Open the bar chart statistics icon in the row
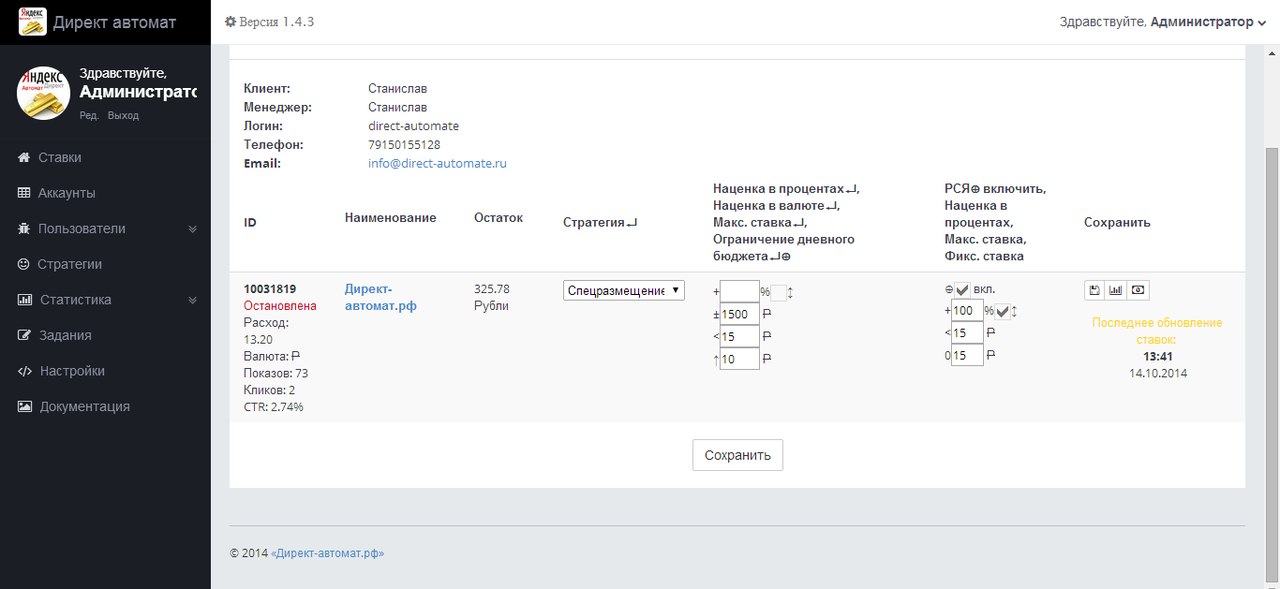The image size is (1280, 589). (1116, 290)
